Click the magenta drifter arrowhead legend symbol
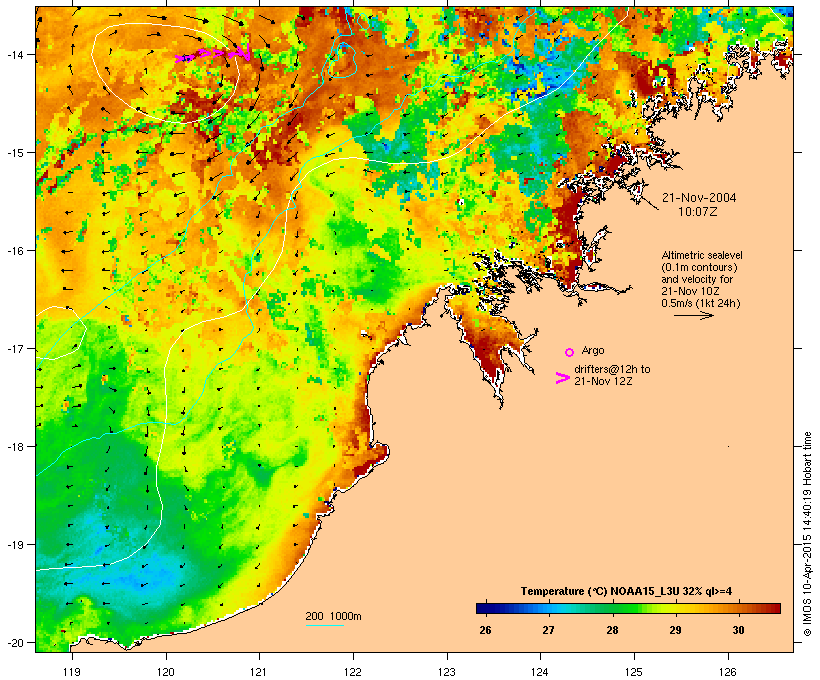This screenshot has width=820, height=680. 563,378
